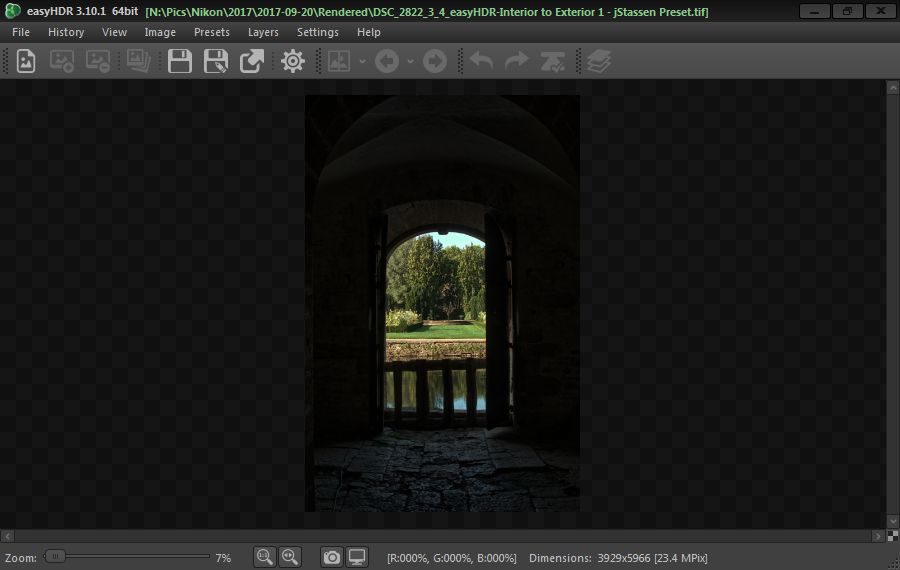The width and height of the screenshot is (900, 570).
Task: Open the Layers menu
Action: (263, 32)
